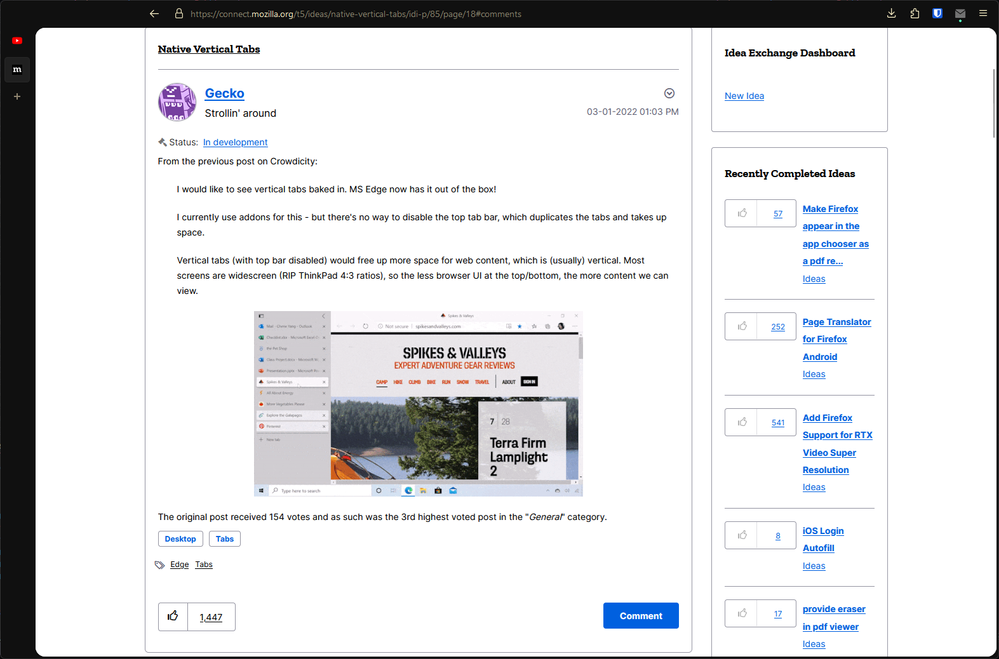Viewport: 999px width, 659px height.
Task: Open the browser hamburger menu
Action: pyautogui.click(x=983, y=13)
